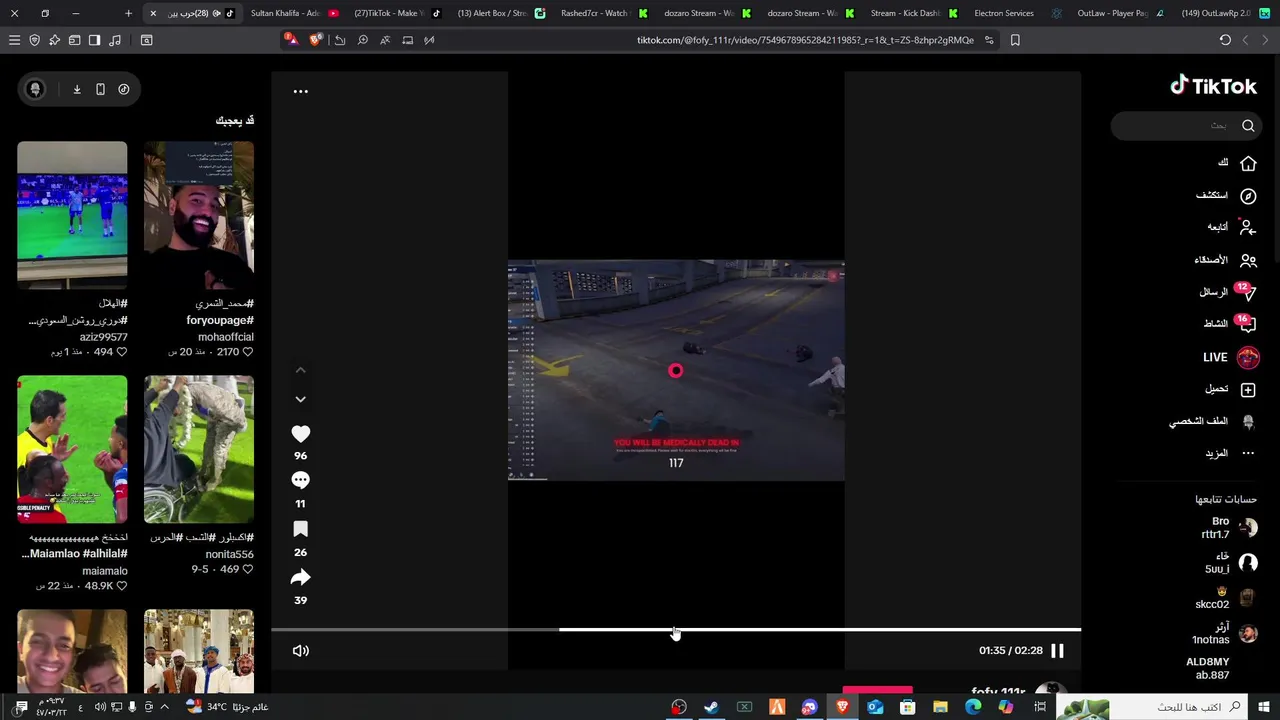Open the three-dots more options on the video
1280x720 pixels.
coord(300,91)
